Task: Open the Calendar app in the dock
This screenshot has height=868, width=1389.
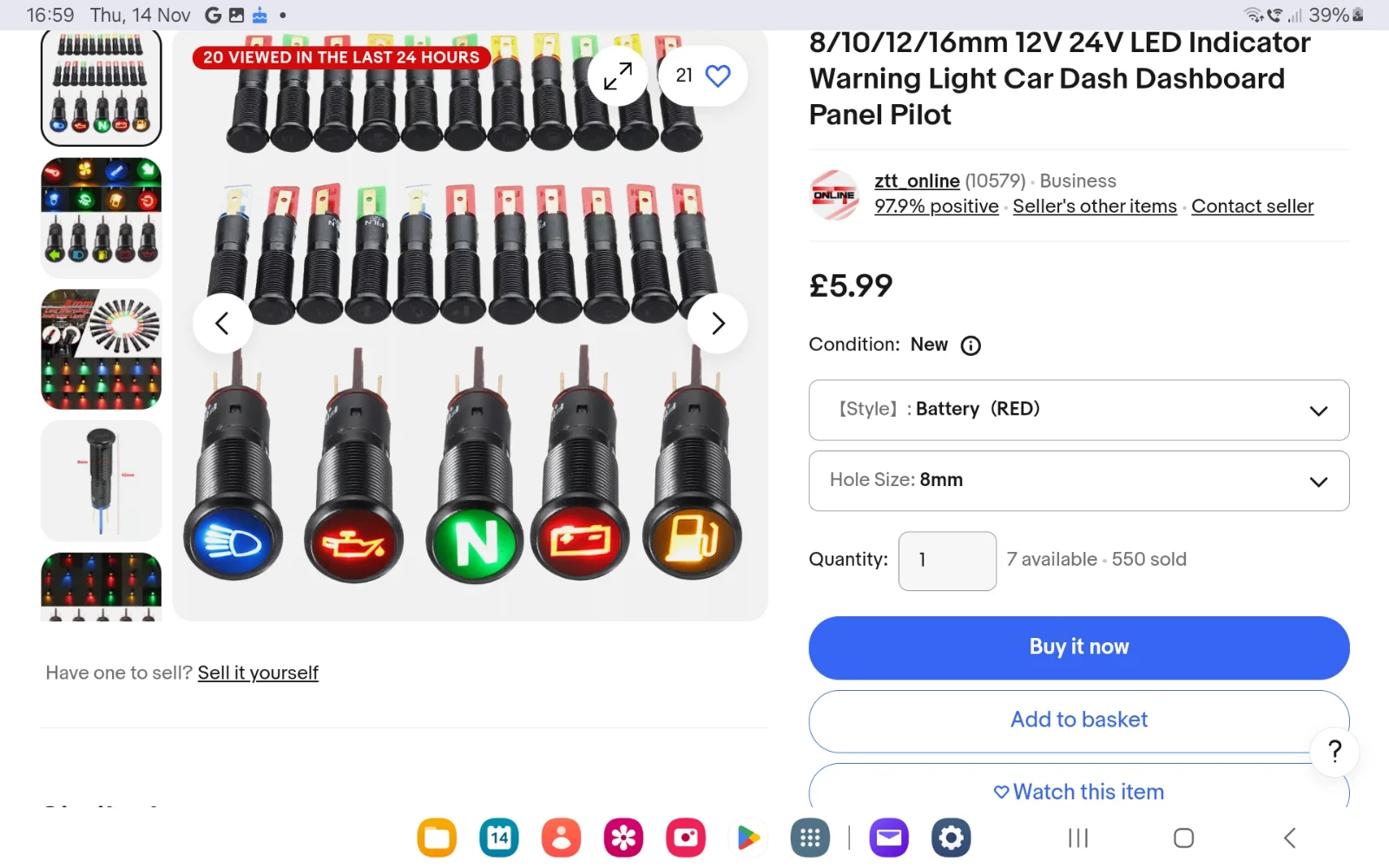Action: 498,838
